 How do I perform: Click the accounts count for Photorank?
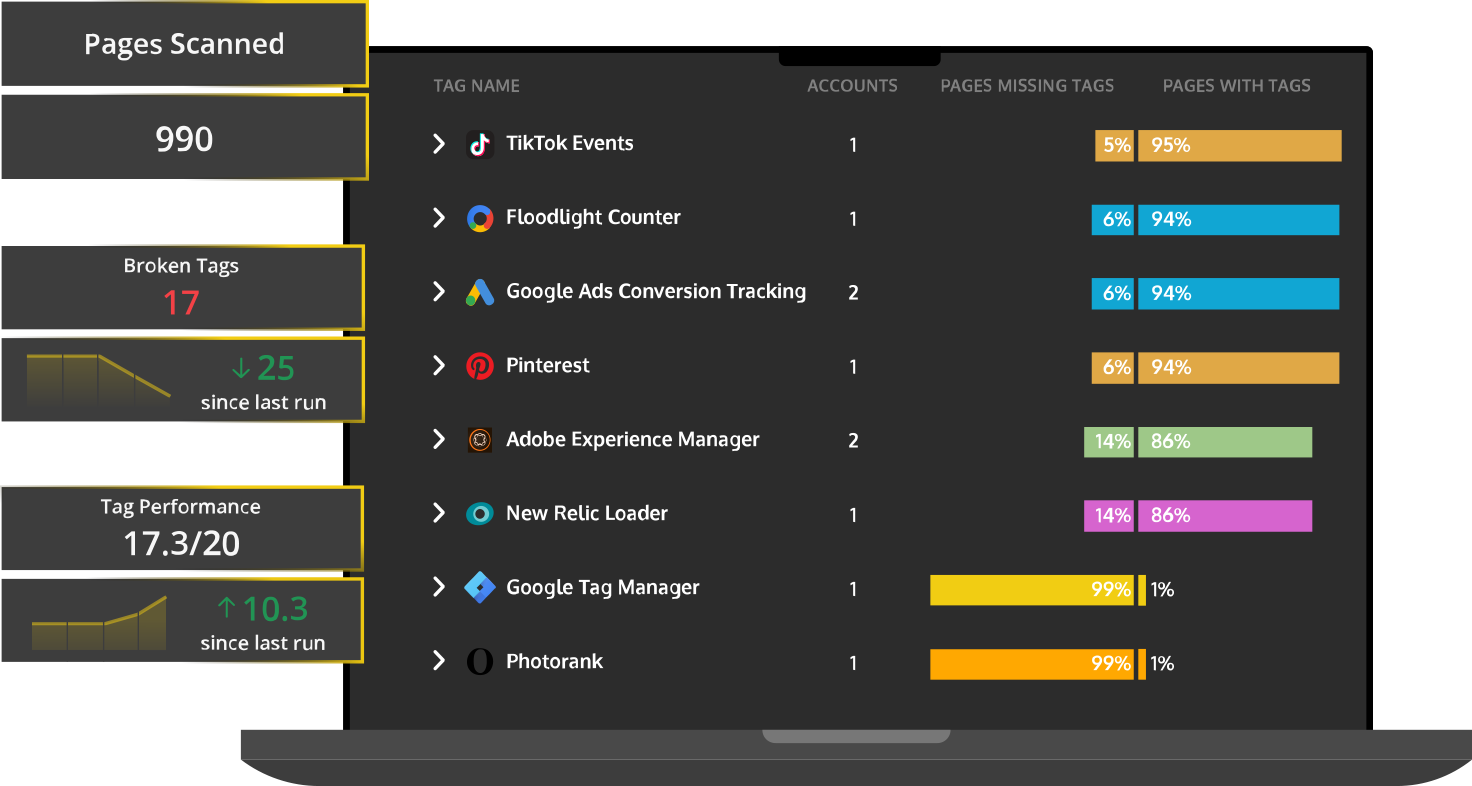point(853,663)
